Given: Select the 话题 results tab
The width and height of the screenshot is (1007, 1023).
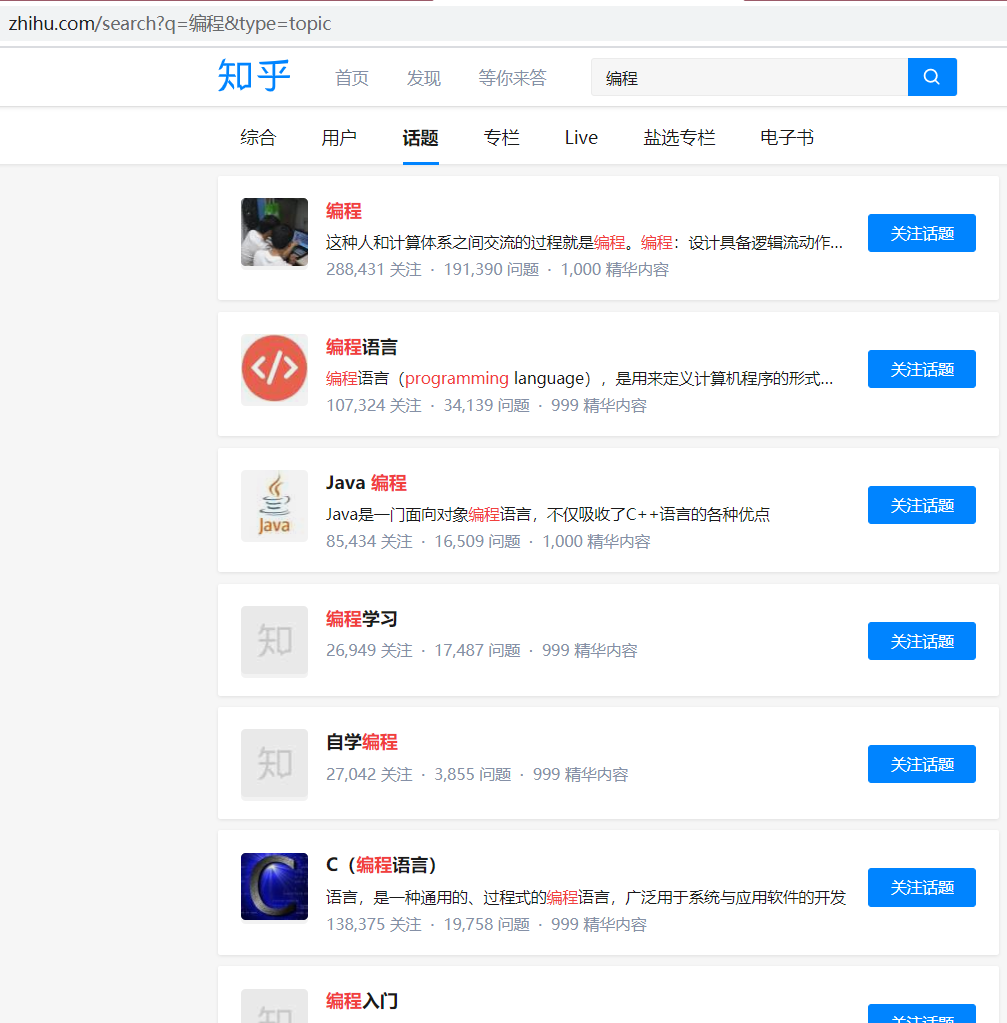Looking at the screenshot, I should (420, 138).
